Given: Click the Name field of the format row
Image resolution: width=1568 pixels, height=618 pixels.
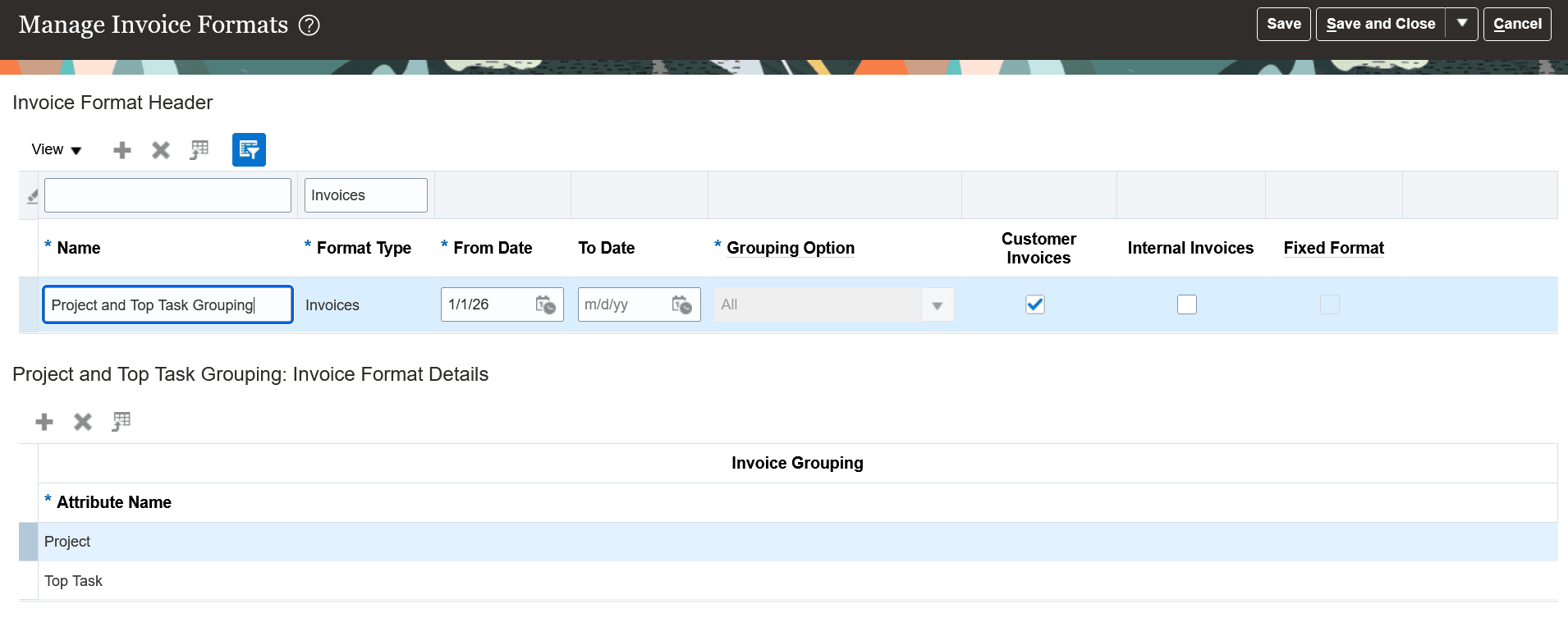Looking at the screenshot, I should coord(167,304).
